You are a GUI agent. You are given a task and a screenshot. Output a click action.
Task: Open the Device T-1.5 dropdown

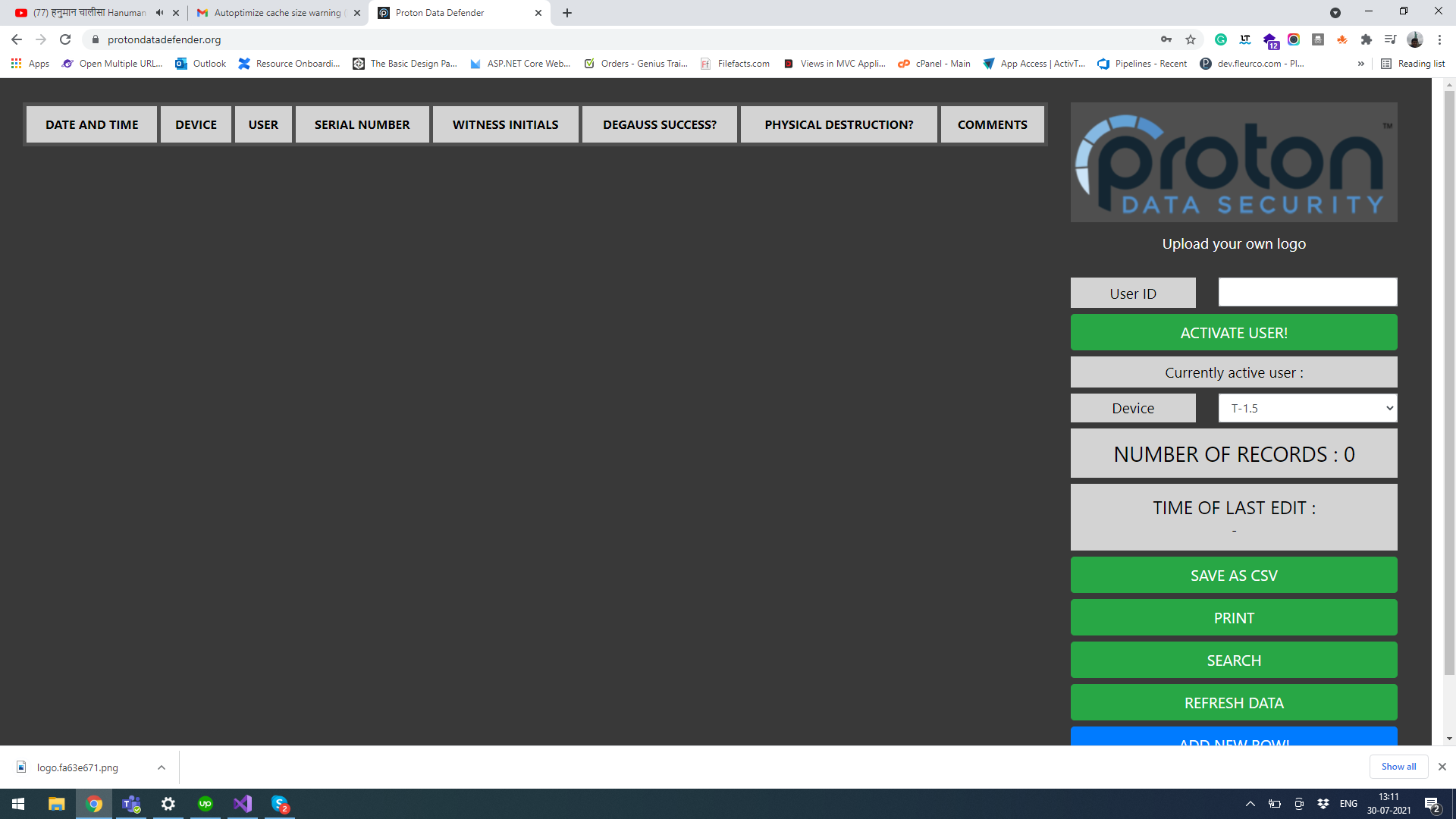pyautogui.click(x=1307, y=408)
